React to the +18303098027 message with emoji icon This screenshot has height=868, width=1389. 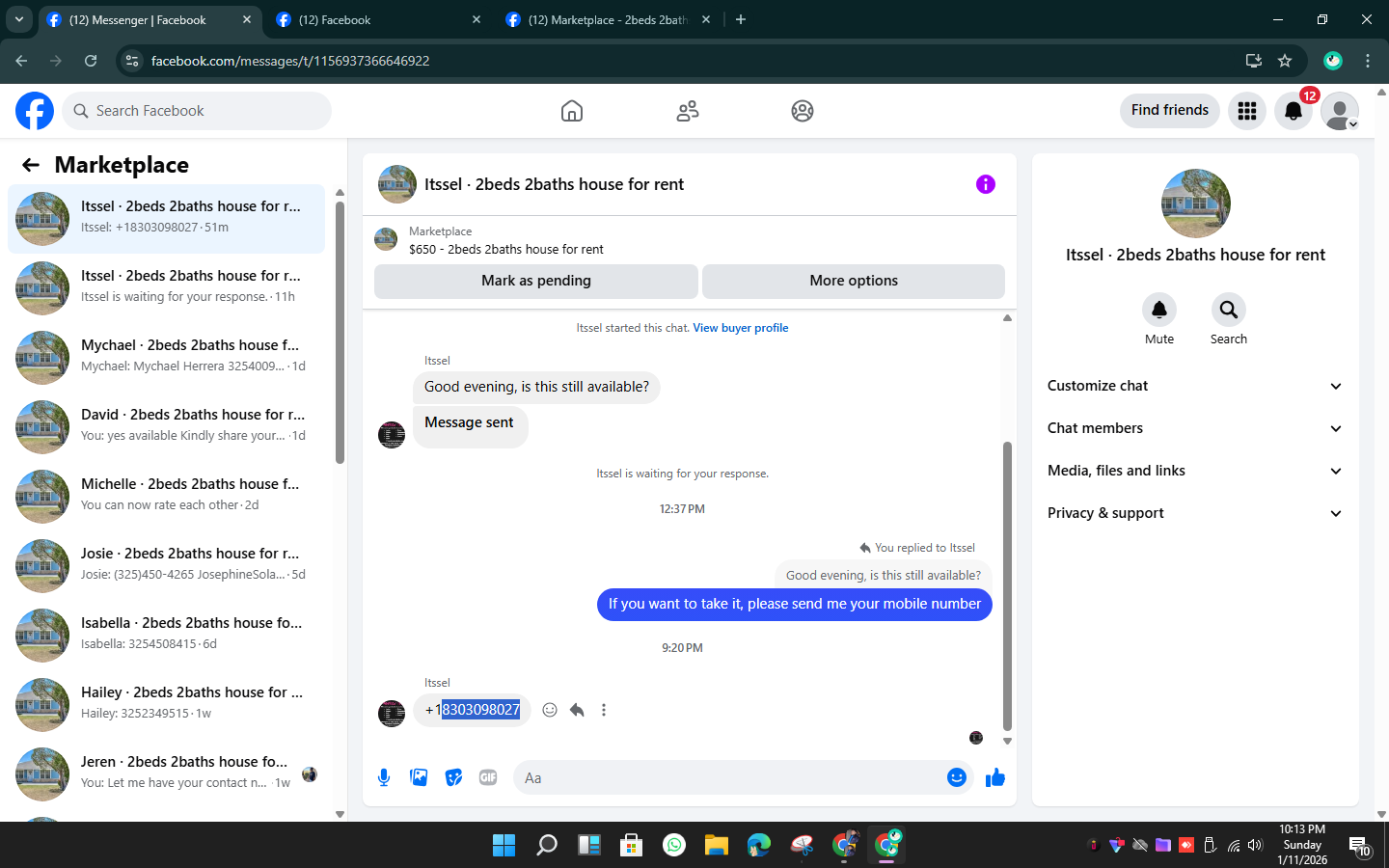tap(550, 710)
